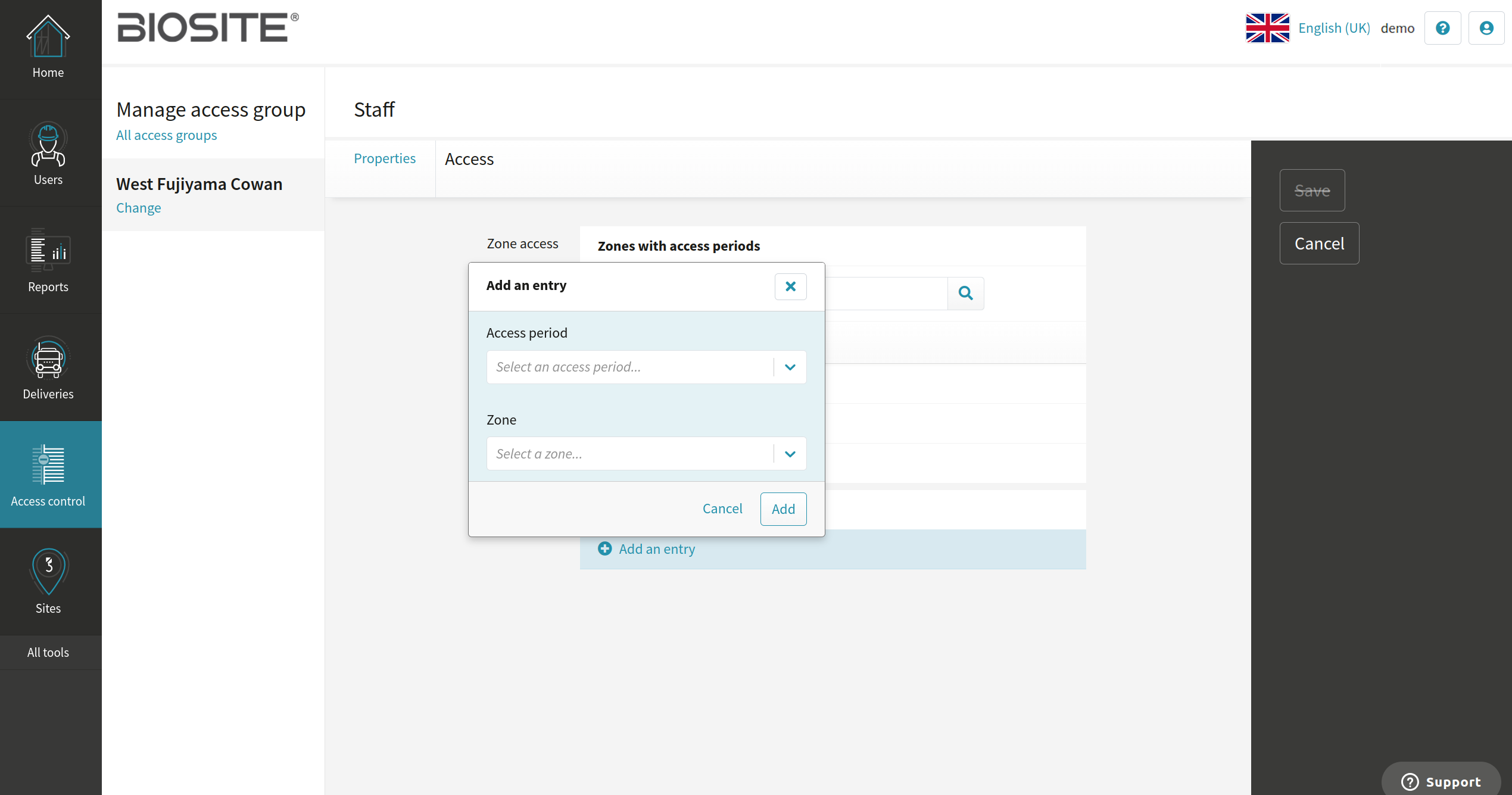
Task: Open the Home sidebar icon
Action: (x=48, y=37)
